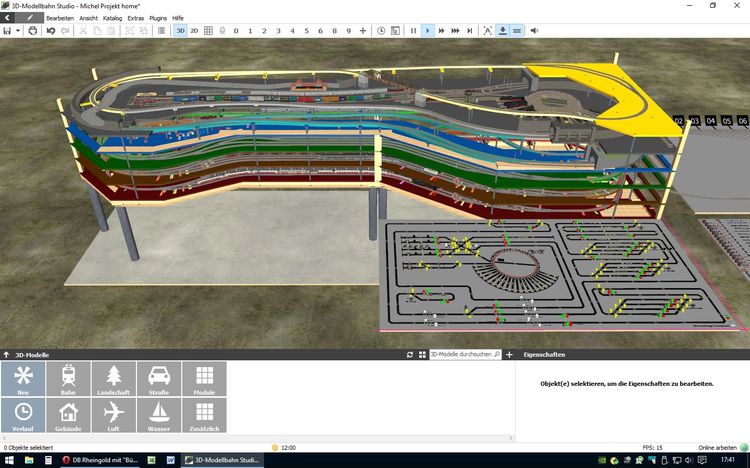Select the Landschaft tree category
This screenshot has height=468, width=750.
click(113, 378)
